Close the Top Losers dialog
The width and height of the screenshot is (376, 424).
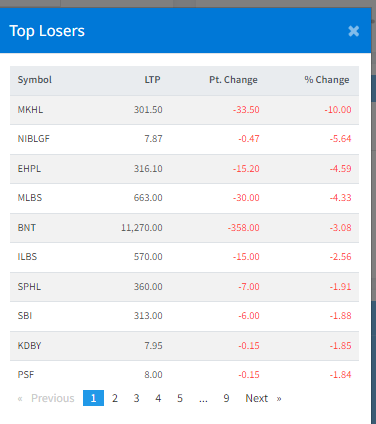click(353, 31)
